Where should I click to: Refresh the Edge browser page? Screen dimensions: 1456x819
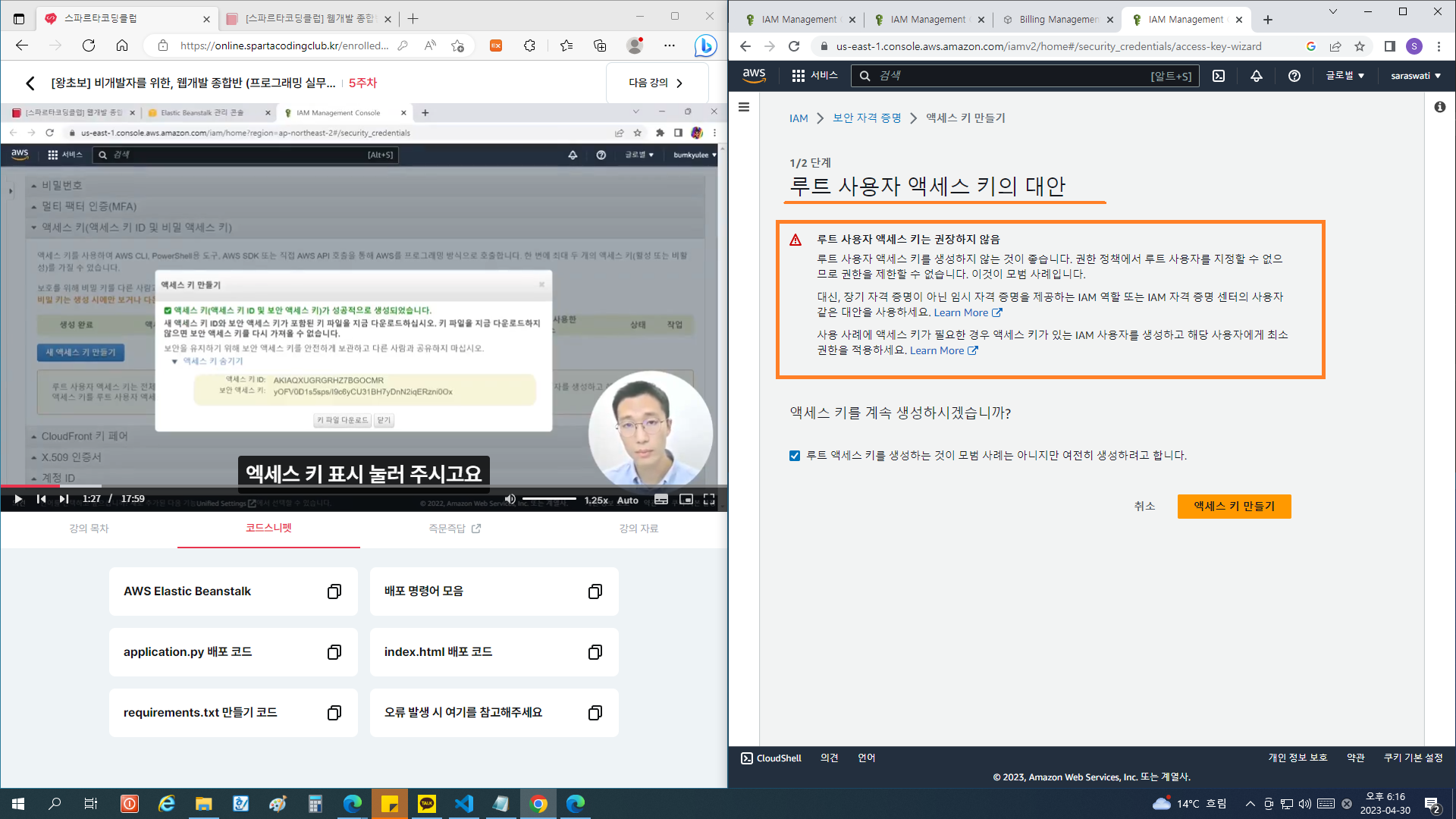(x=89, y=45)
